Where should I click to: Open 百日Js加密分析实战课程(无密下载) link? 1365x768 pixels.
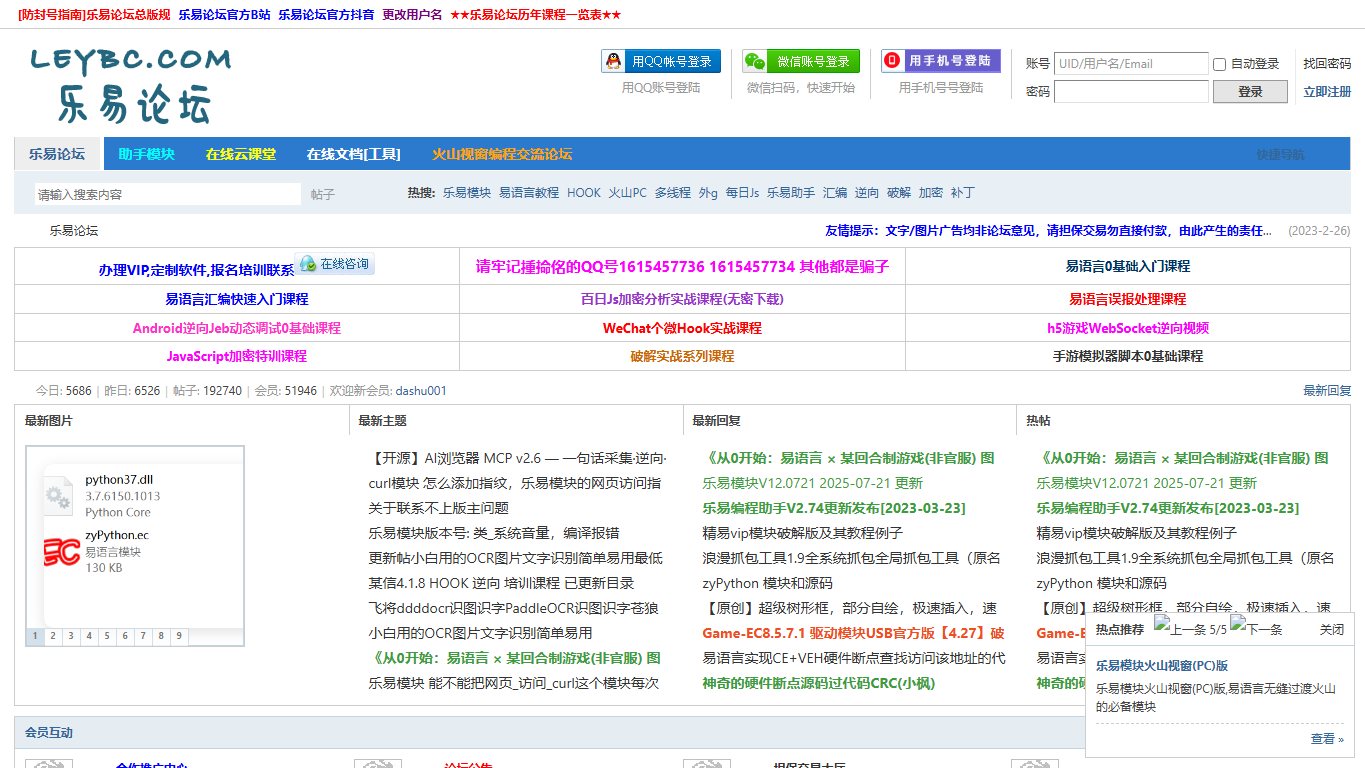click(x=682, y=299)
